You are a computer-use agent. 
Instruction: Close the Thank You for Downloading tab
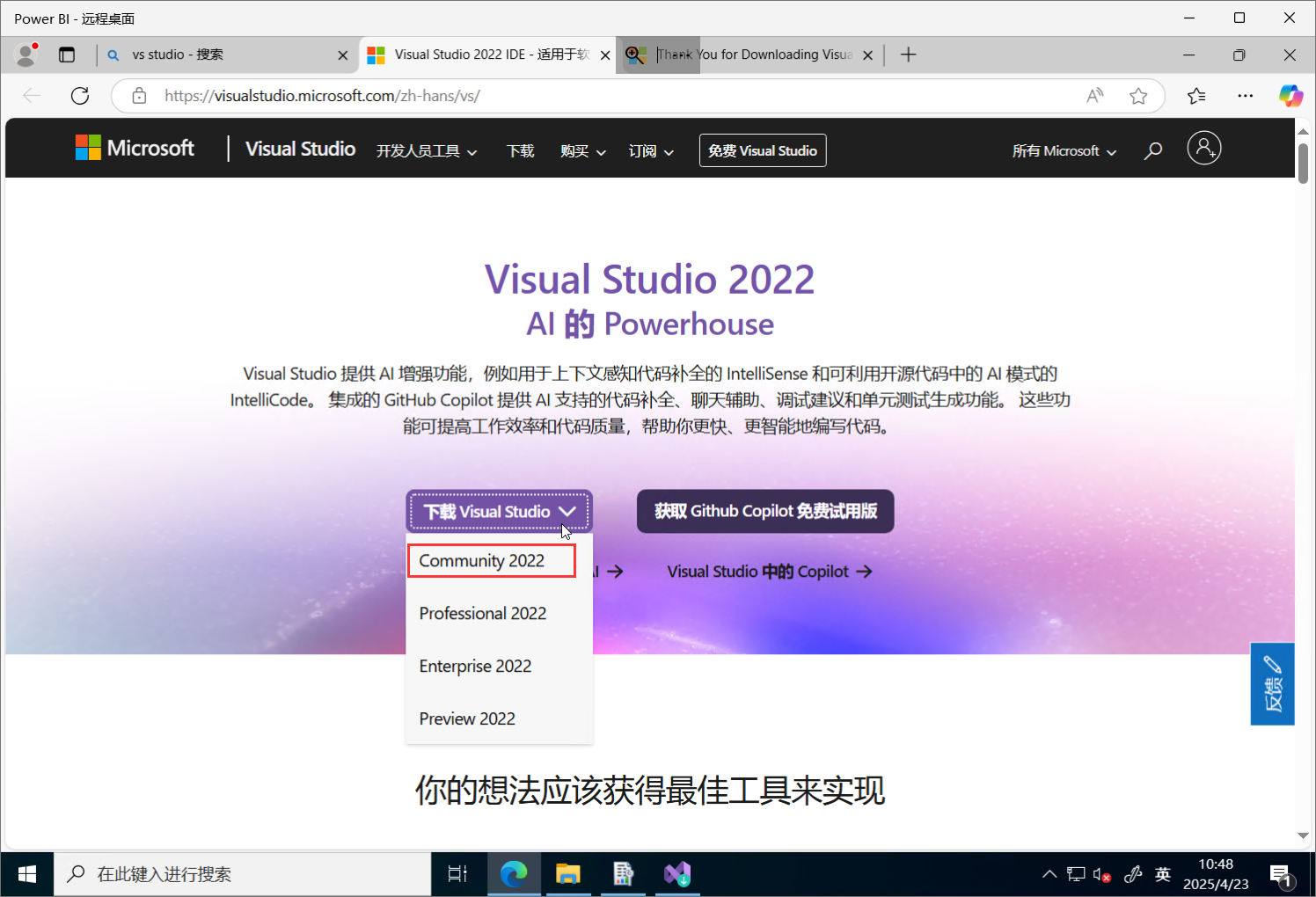coord(867,55)
